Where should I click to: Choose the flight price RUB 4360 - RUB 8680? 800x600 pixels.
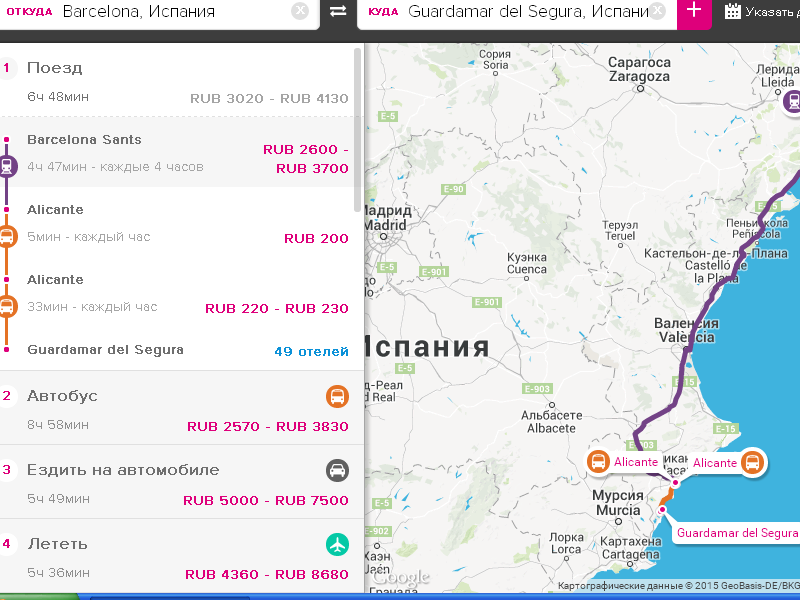[x=266, y=574]
